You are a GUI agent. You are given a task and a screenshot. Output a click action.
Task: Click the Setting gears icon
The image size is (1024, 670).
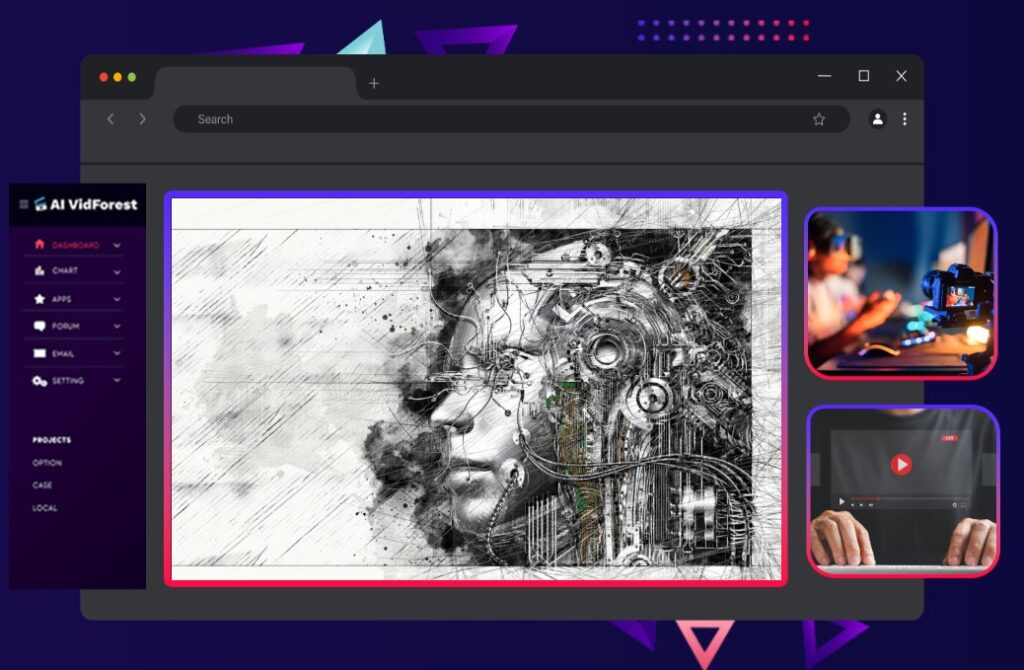40,381
